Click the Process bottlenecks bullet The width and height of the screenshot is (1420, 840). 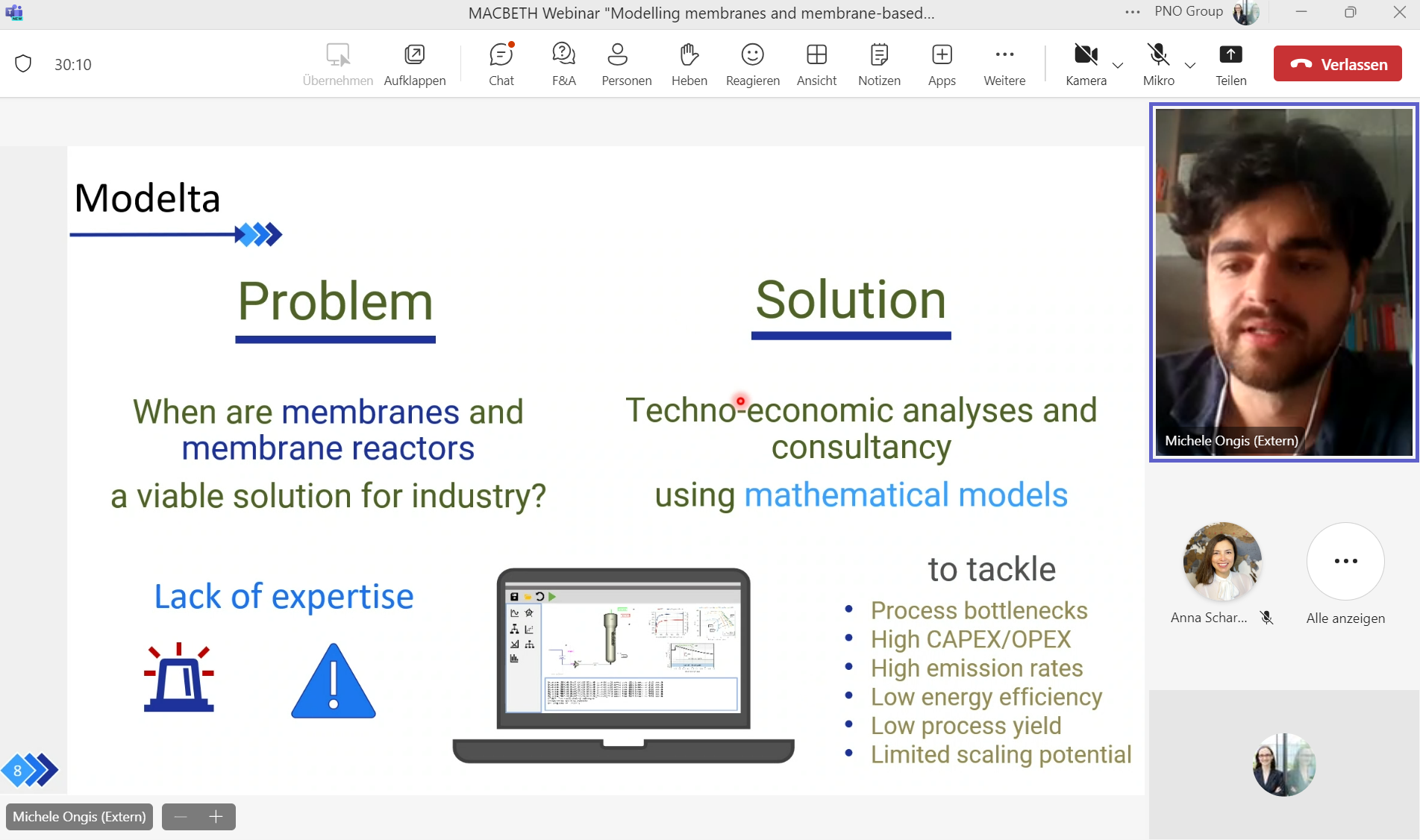pos(979,610)
